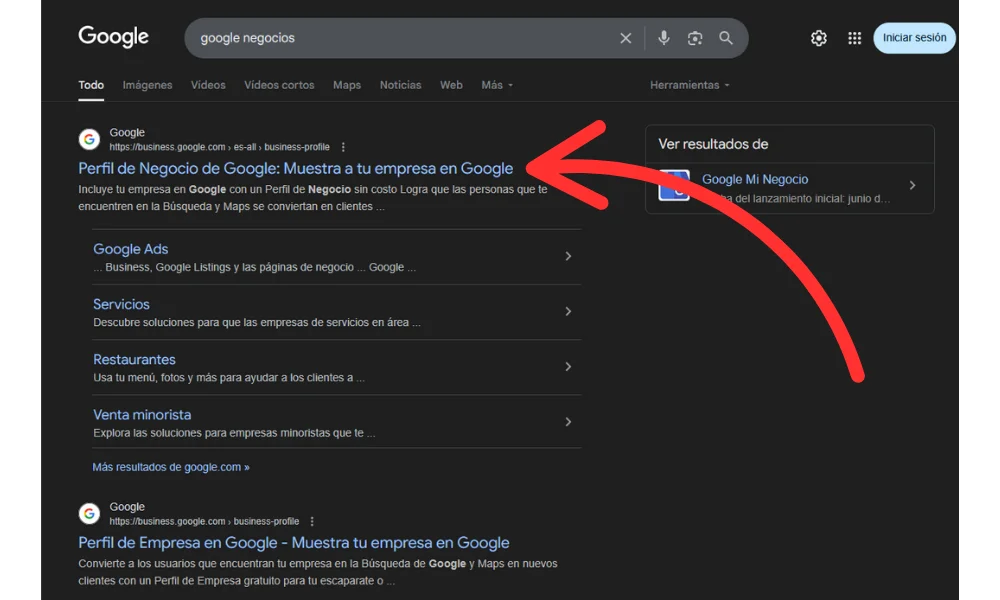Click Iniciar sesión button
The image size is (1000, 600).
click(x=915, y=38)
